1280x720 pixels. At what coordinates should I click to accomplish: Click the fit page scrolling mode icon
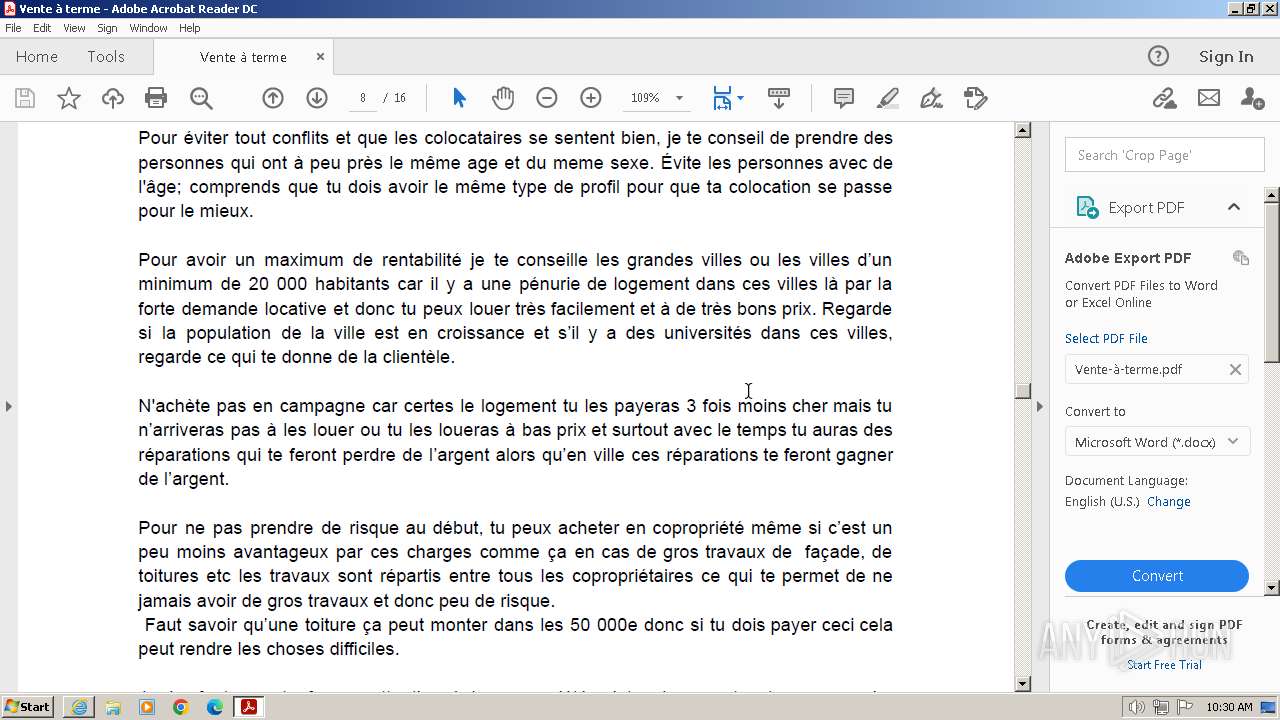coord(722,98)
